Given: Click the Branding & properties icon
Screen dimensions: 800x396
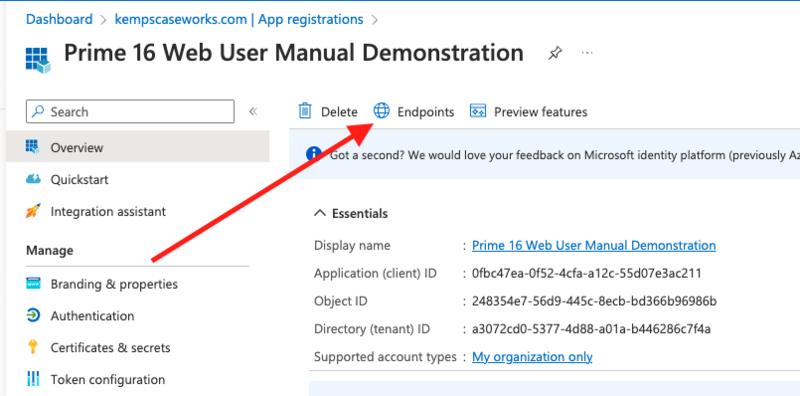Looking at the screenshot, I should click(33, 284).
